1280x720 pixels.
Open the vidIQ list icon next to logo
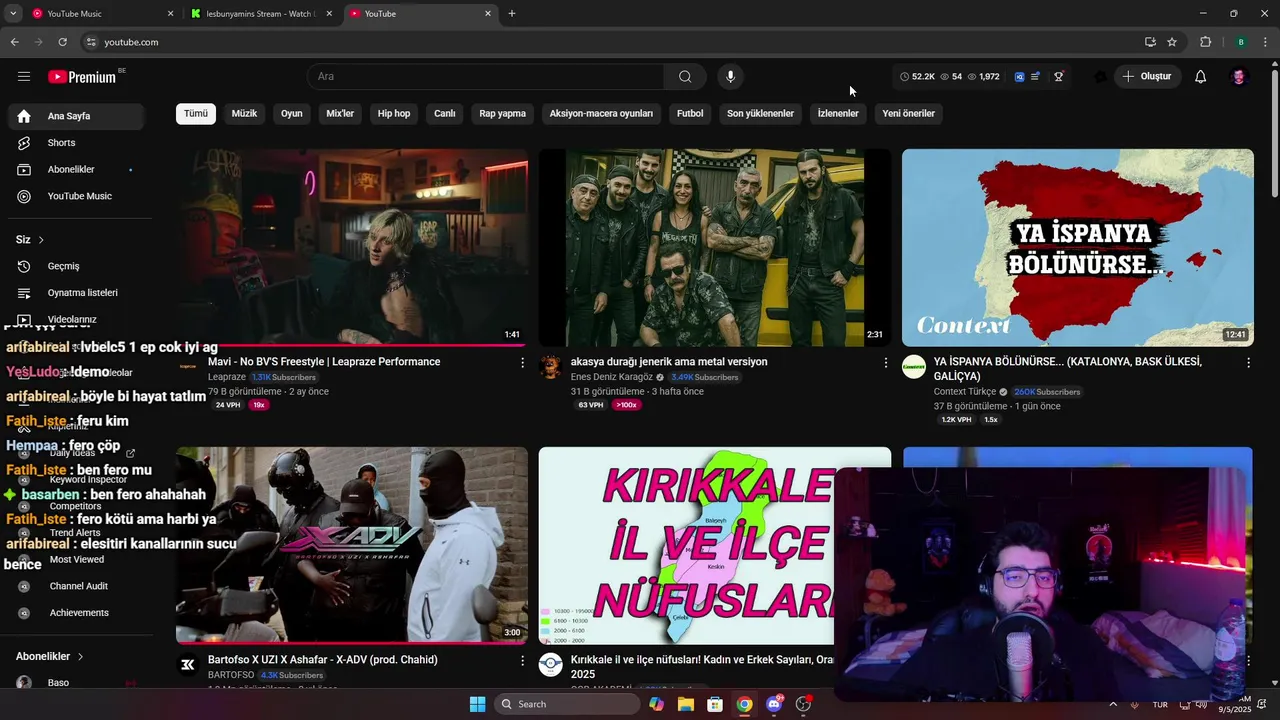tap(1035, 76)
